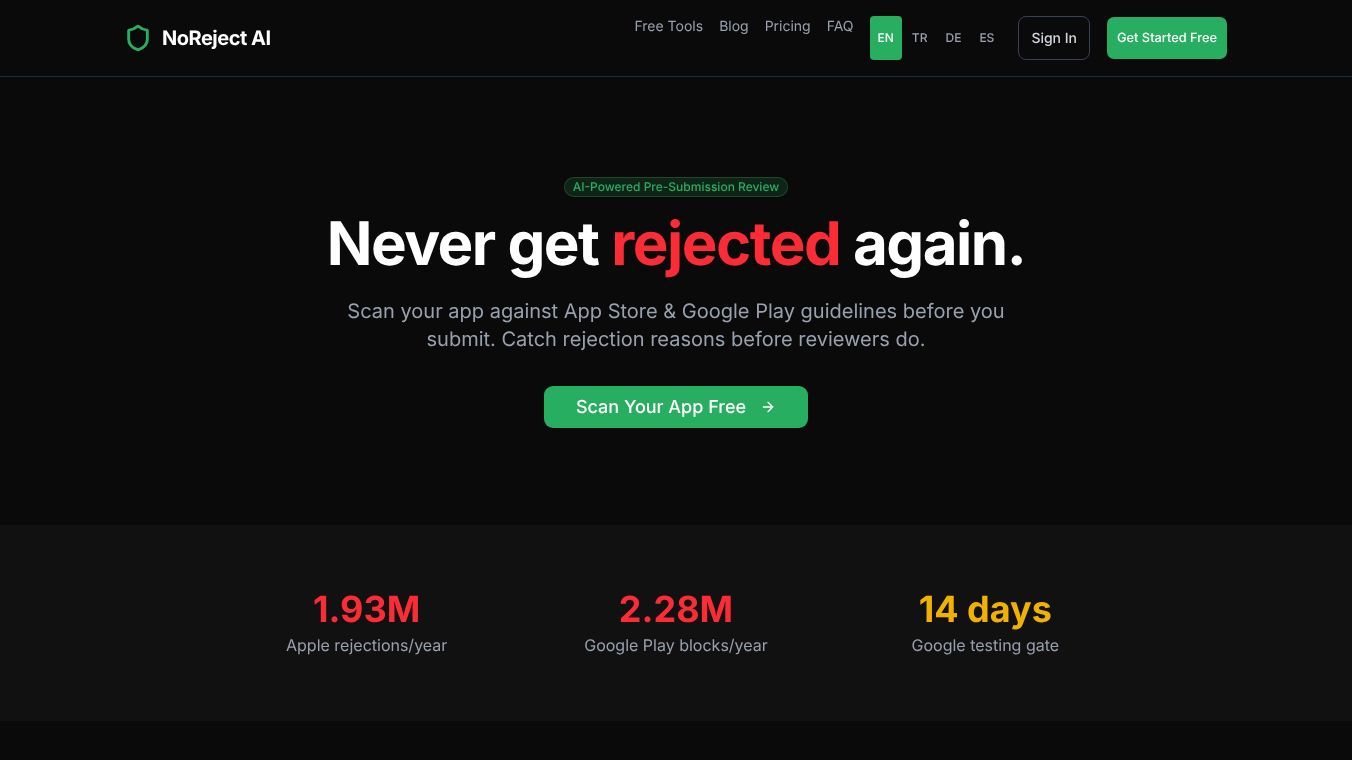Click the Get Started Free button
The width and height of the screenshot is (1352, 760).
pyautogui.click(x=1166, y=38)
